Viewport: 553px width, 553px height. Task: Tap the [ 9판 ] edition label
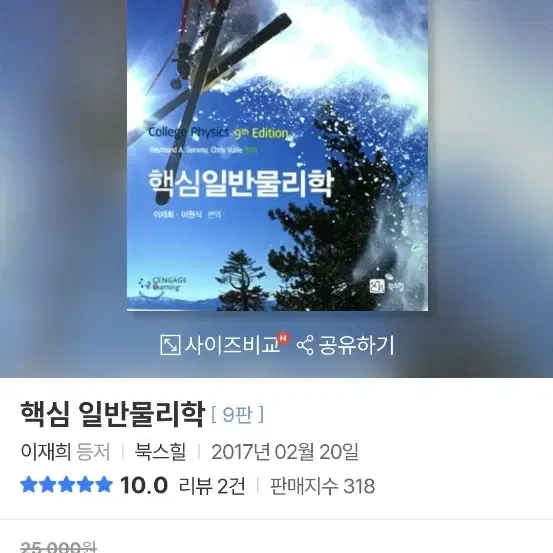237,415
